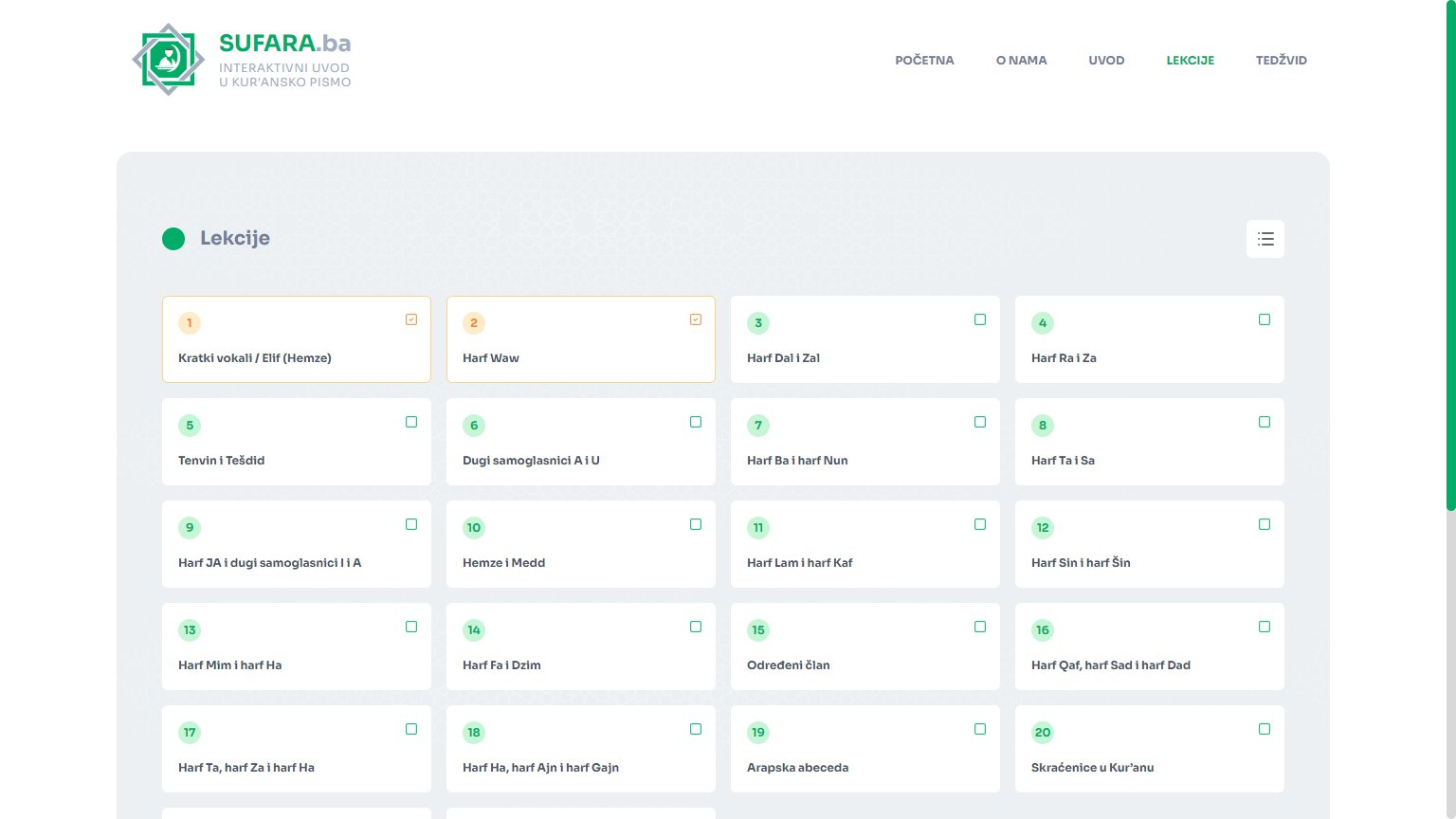Mark Harf Dal i Zal as completed
The width and height of the screenshot is (1456, 819).
click(x=980, y=319)
